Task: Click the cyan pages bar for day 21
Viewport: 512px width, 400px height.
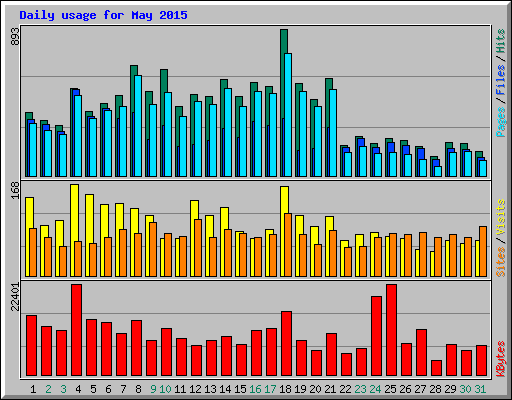Action: (x=333, y=133)
